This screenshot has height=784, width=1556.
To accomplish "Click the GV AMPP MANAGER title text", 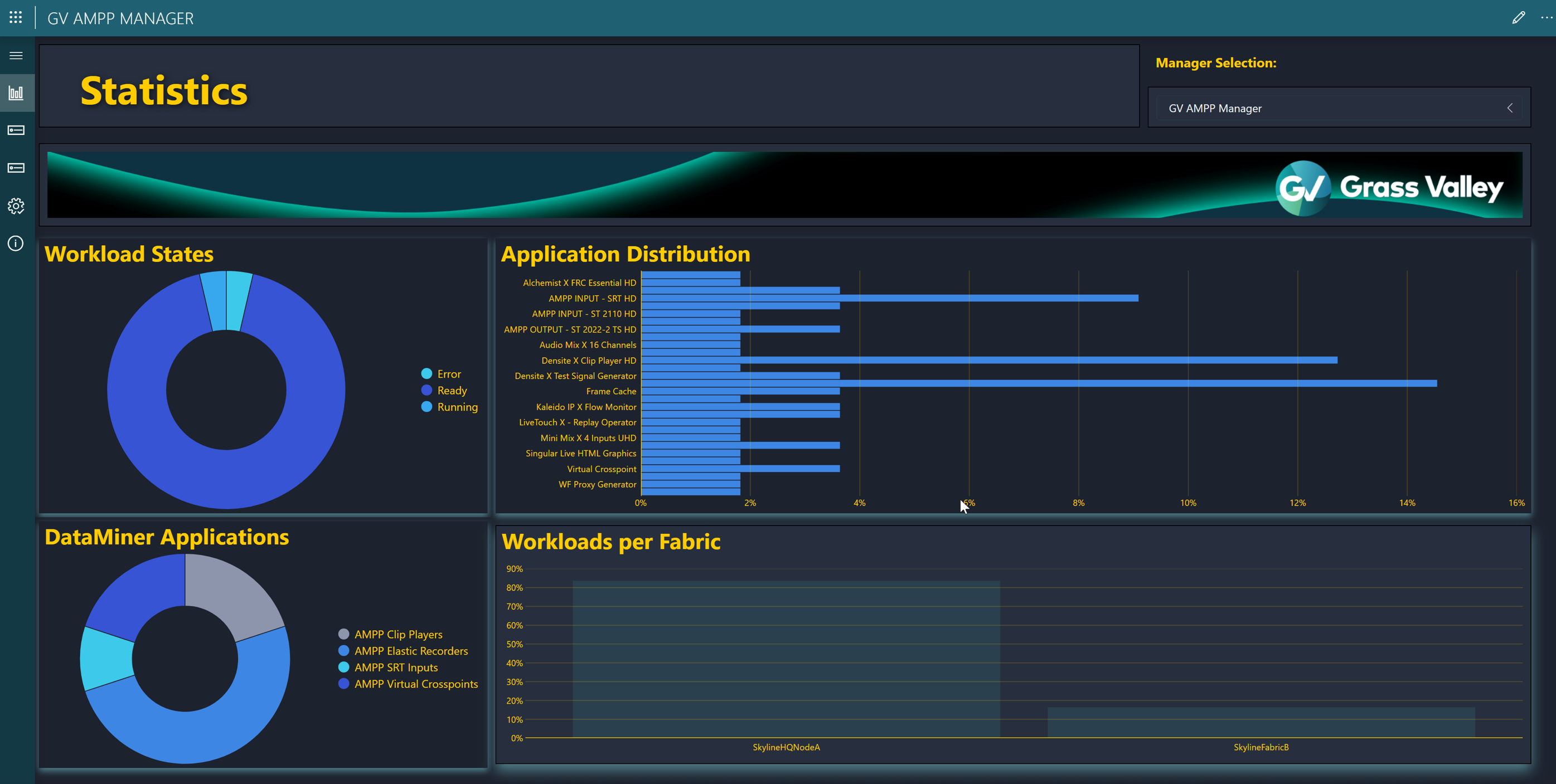I will pos(120,18).
